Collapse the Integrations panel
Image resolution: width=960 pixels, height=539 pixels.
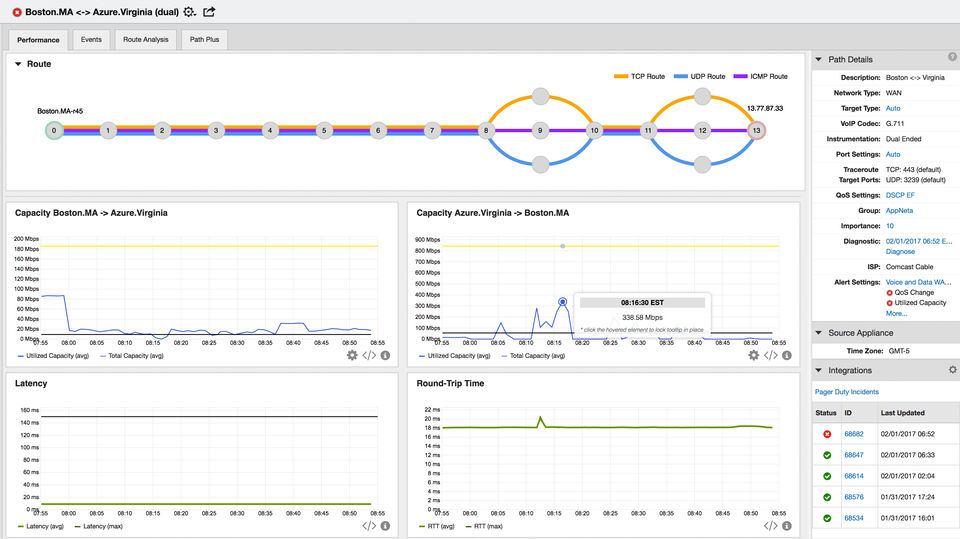(819, 370)
